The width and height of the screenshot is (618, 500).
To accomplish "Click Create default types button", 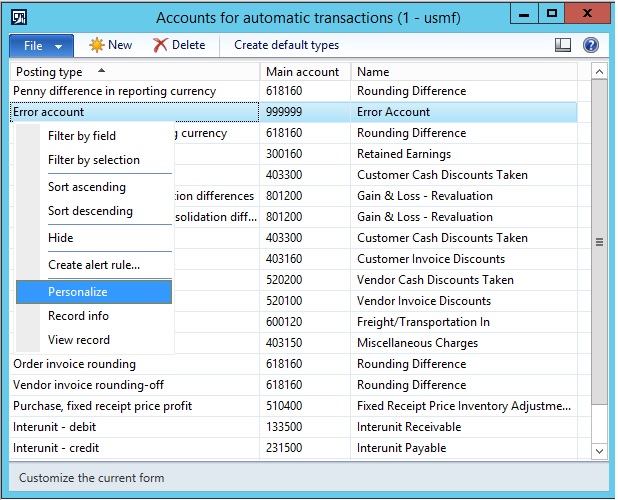I will pyautogui.click(x=286, y=45).
